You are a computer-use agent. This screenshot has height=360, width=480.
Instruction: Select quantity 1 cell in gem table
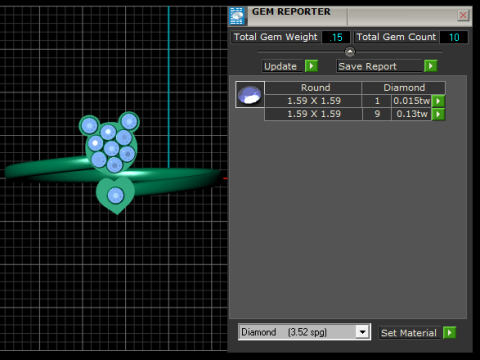click(x=377, y=101)
